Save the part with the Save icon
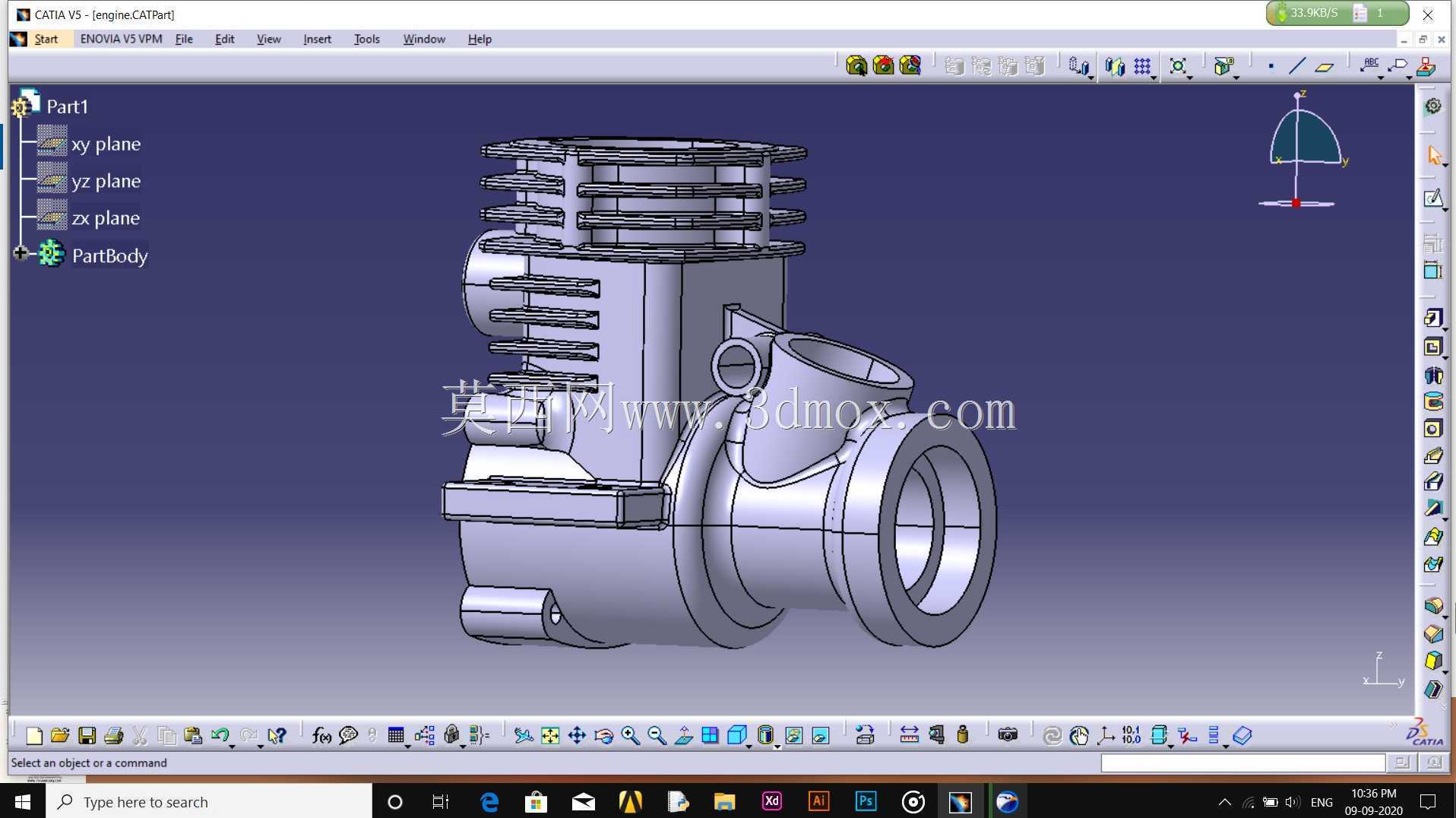 pos(87,735)
